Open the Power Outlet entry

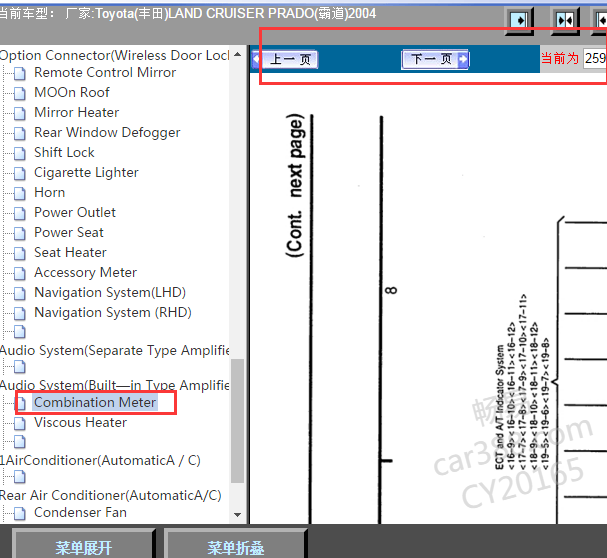[75, 213]
